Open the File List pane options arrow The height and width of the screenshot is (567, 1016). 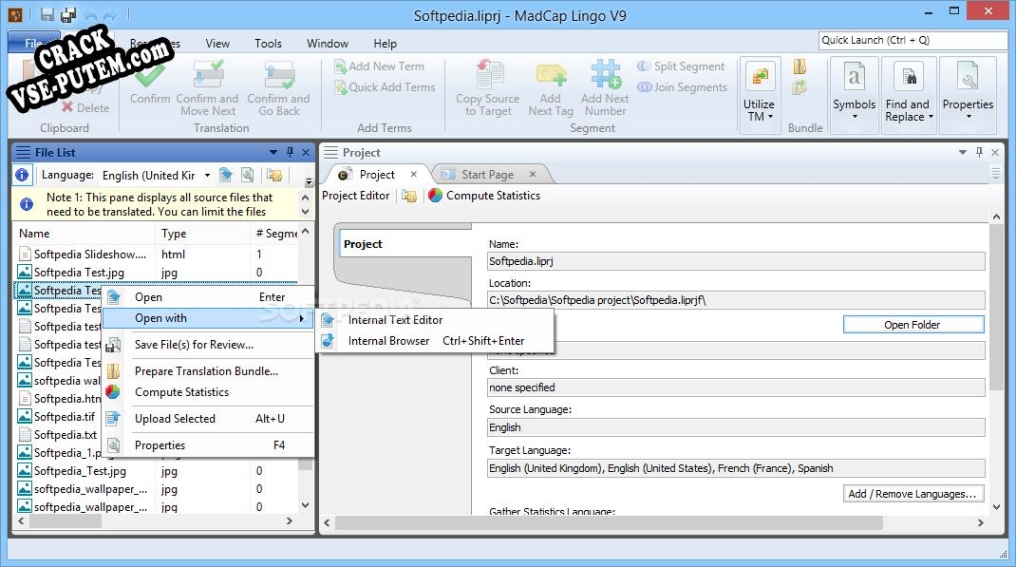273,152
